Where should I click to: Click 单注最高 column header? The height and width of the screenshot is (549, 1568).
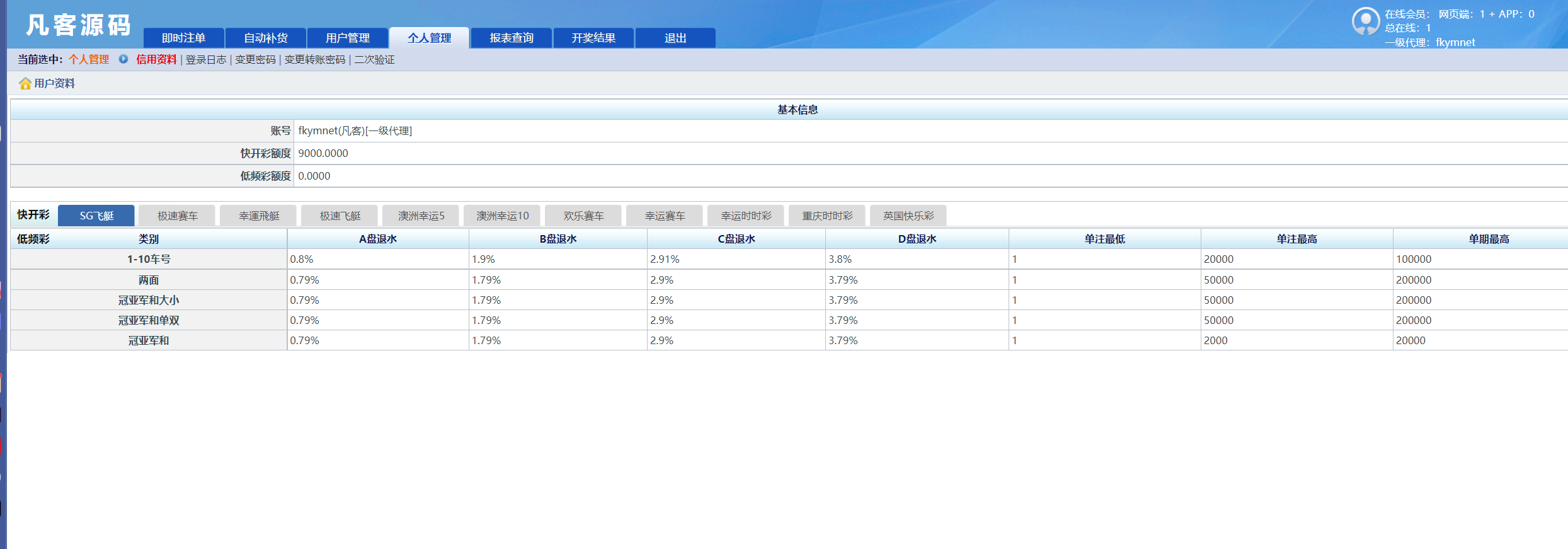pyautogui.click(x=1297, y=239)
